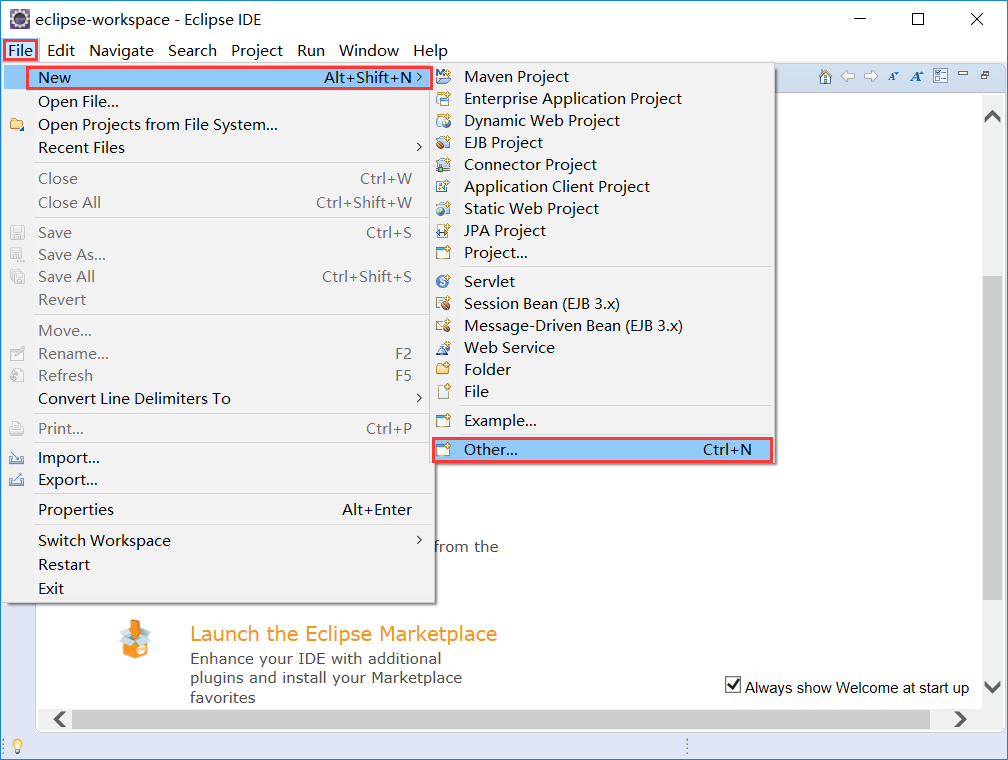Click the horizontal scroll right arrow
The width and height of the screenshot is (1008, 760).
960,719
